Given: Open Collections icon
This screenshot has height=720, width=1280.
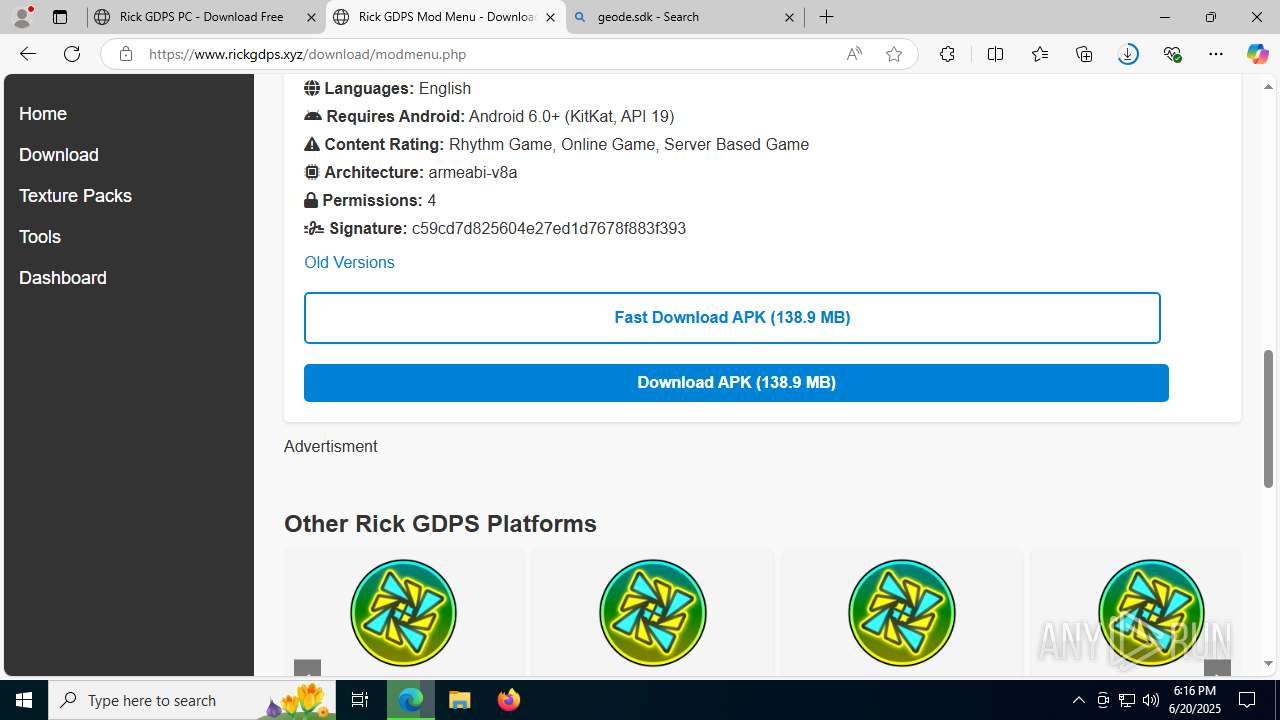Looking at the screenshot, I should tap(1084, 54).
